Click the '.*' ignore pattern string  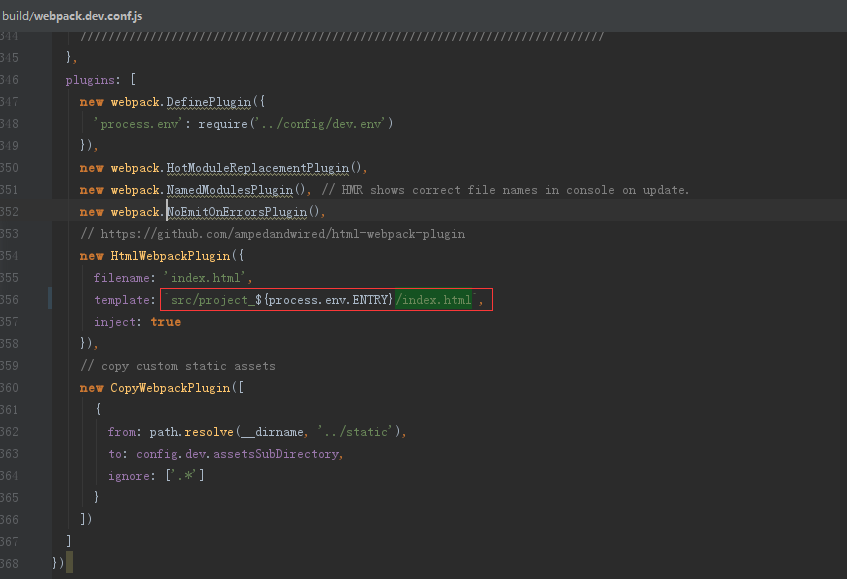(185, 476)
